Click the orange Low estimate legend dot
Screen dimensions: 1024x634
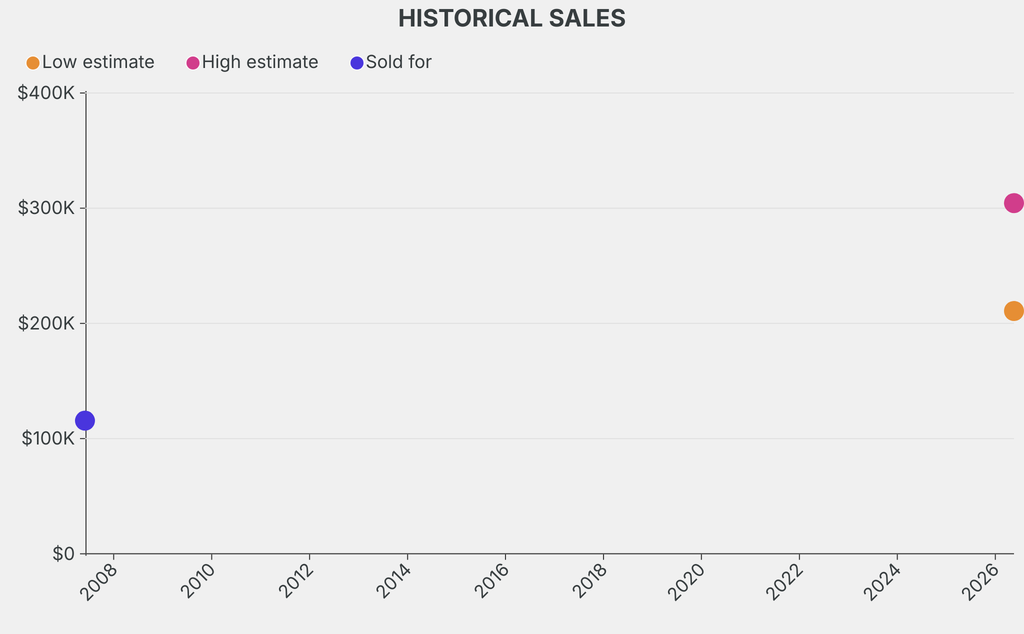(x=33, y=63)
